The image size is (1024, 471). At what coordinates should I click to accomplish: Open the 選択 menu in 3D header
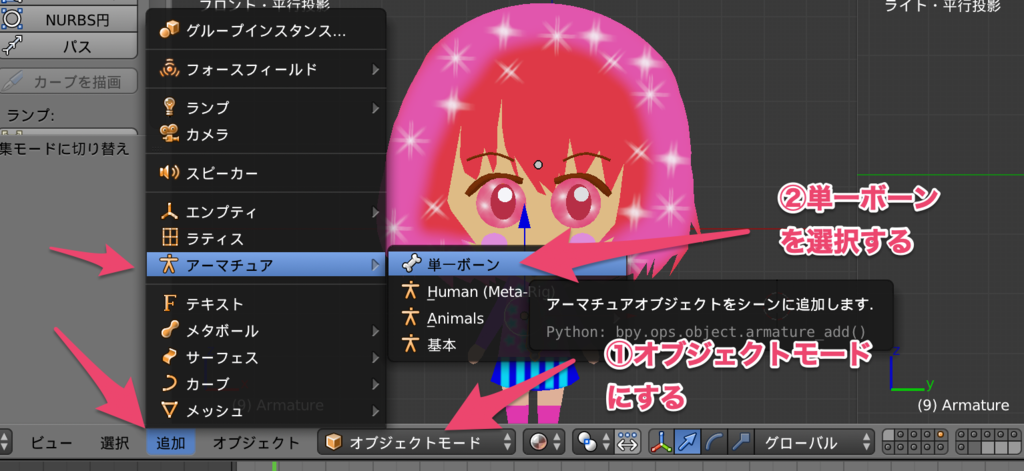(114, 443)
